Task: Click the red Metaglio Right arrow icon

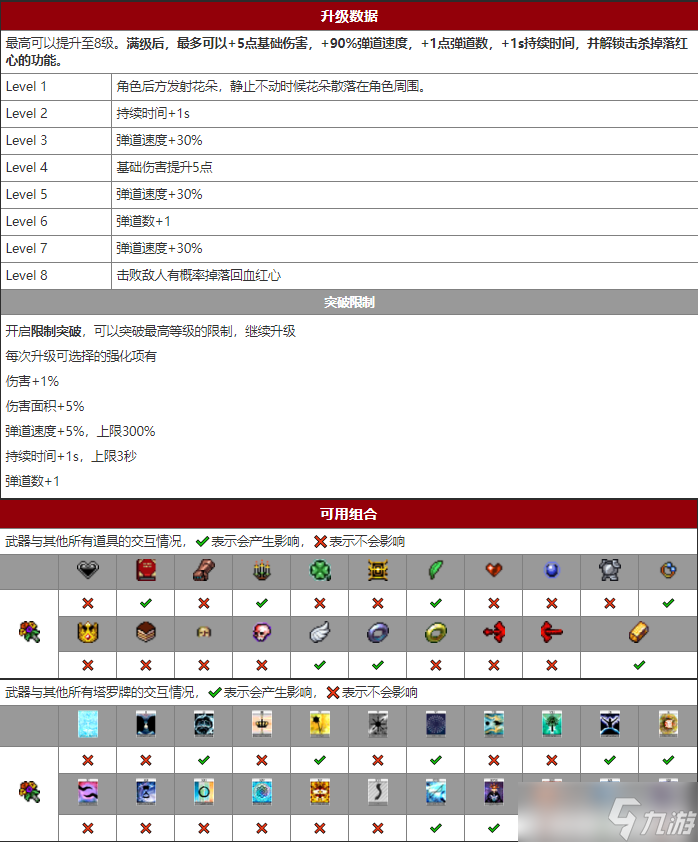Action: [x=552, y=633]
